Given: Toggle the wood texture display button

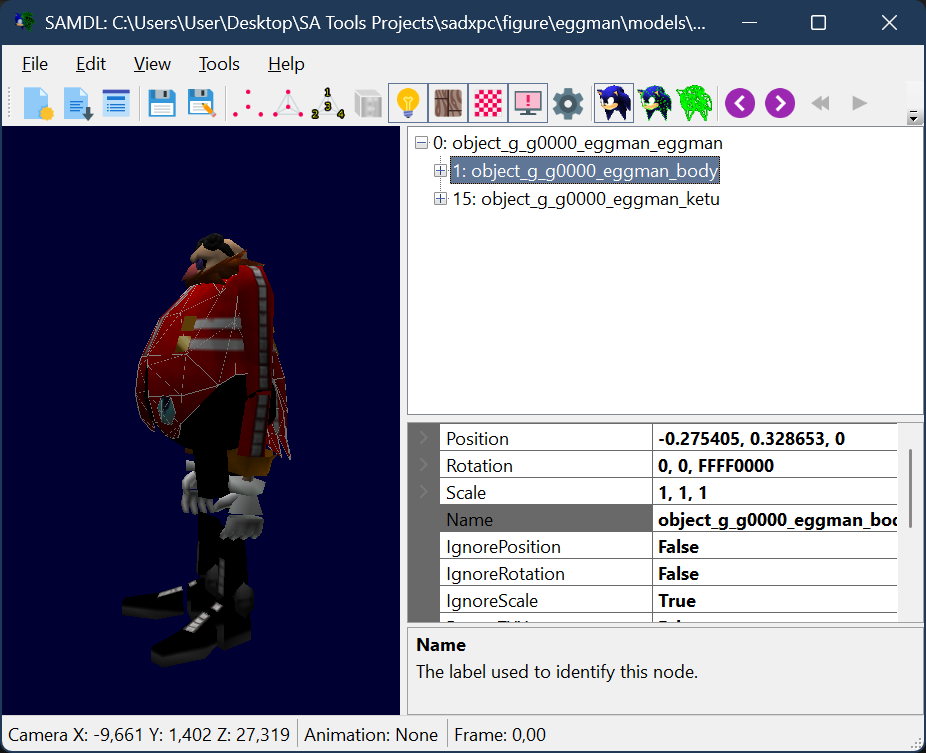Looking at the screenshot, I should click(x=447, y=103).
